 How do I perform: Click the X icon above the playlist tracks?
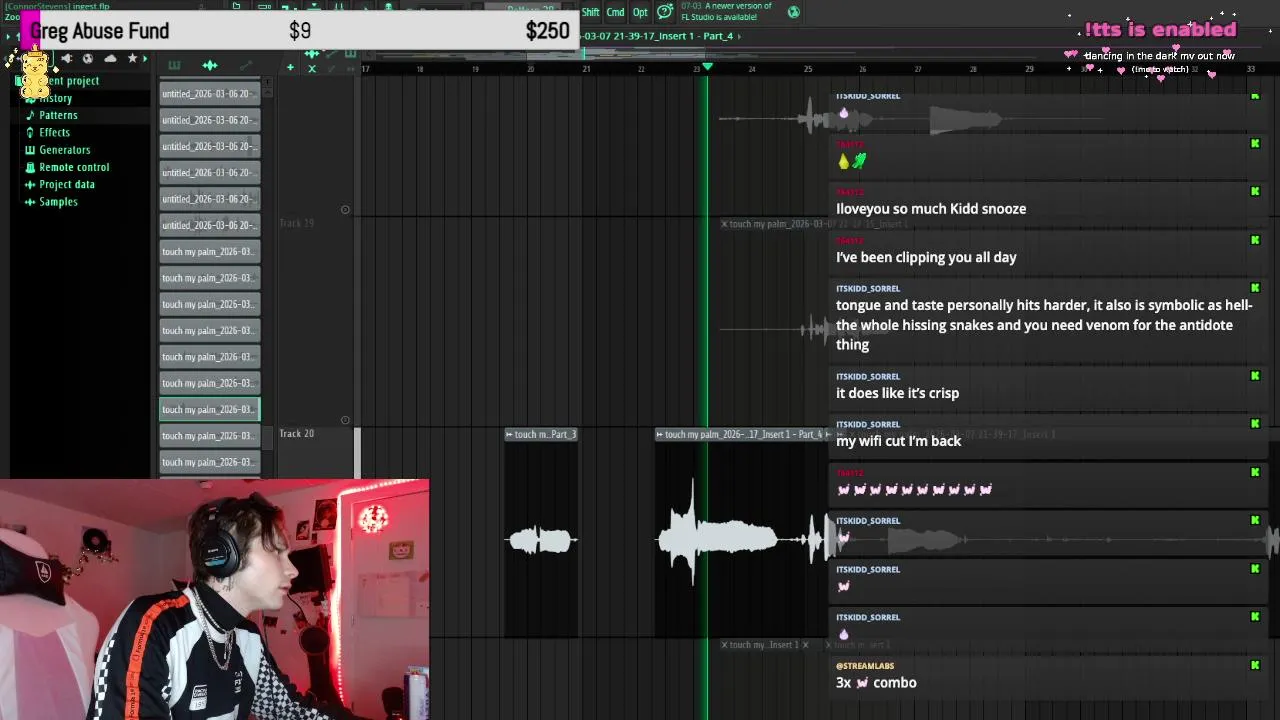(x=312, y=68)
